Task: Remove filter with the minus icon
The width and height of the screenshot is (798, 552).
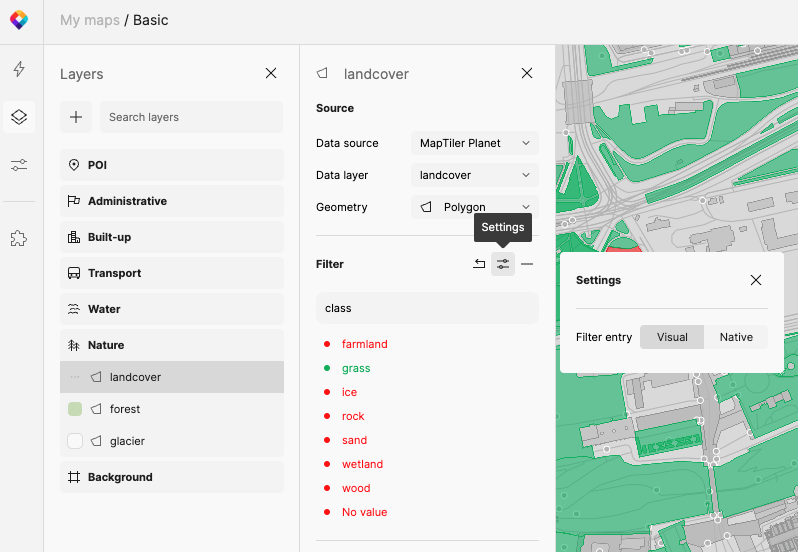Action: (x=527, y=264)
